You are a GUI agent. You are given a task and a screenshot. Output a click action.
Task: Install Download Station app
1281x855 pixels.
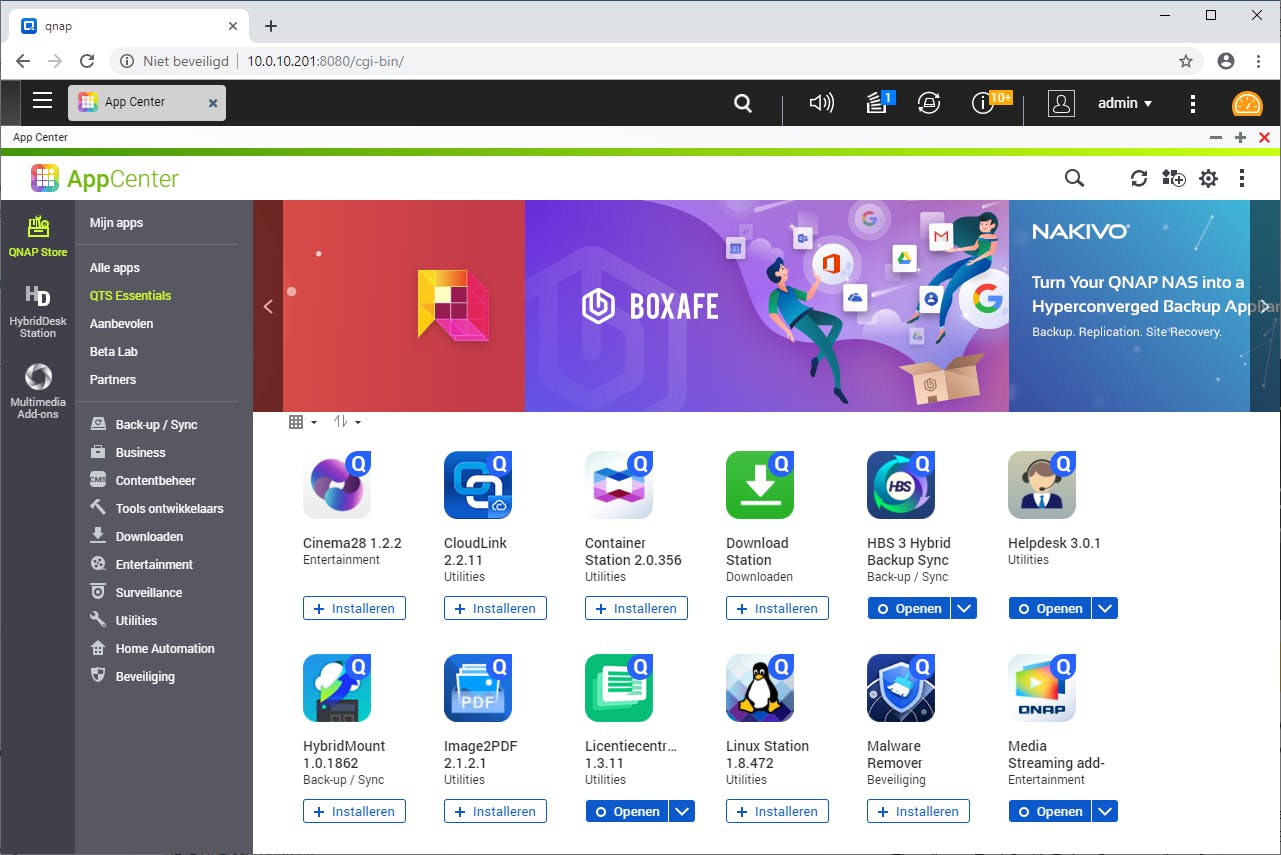point(777,608)
